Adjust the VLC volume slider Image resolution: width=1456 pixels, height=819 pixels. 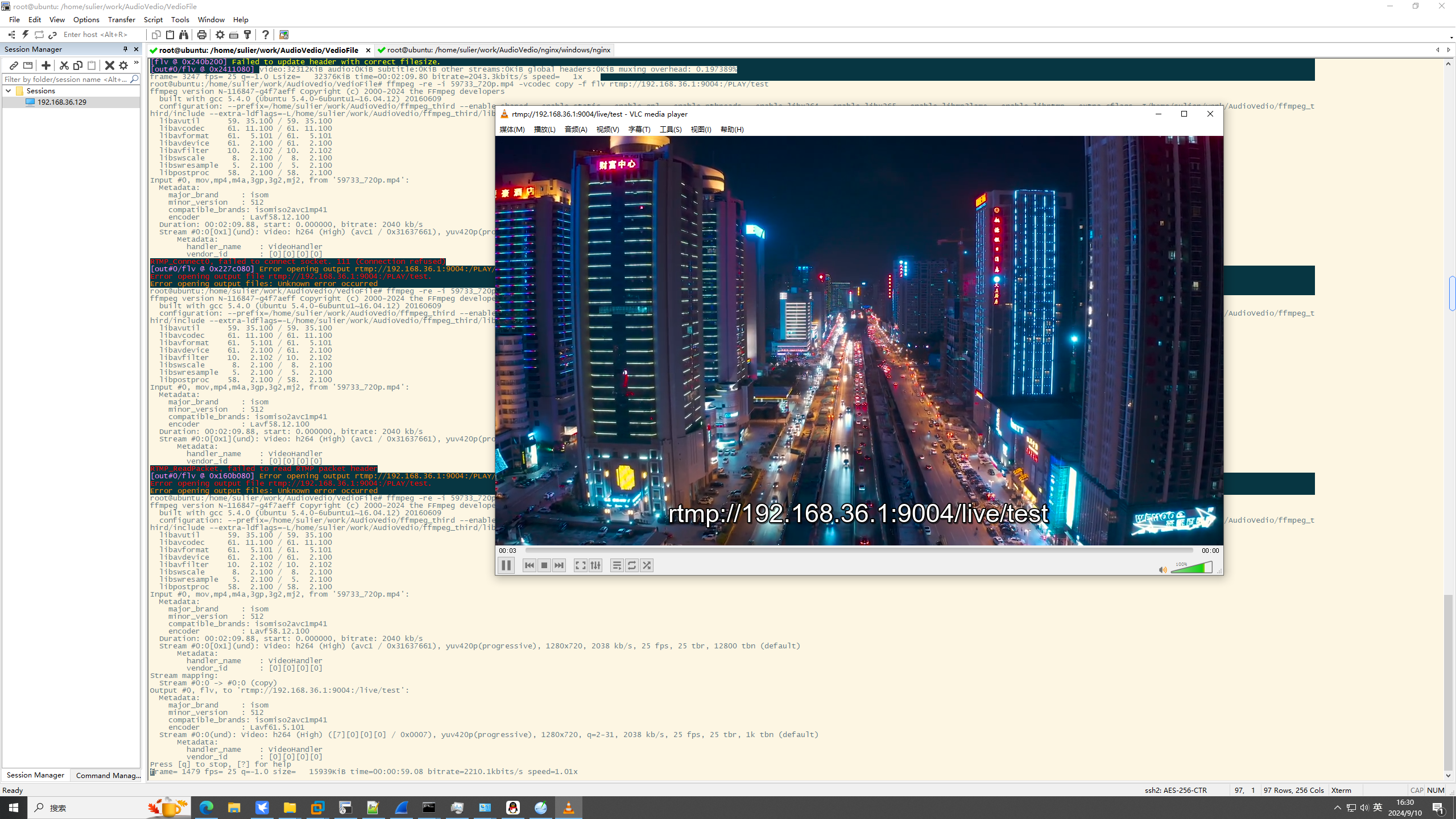1192,568
